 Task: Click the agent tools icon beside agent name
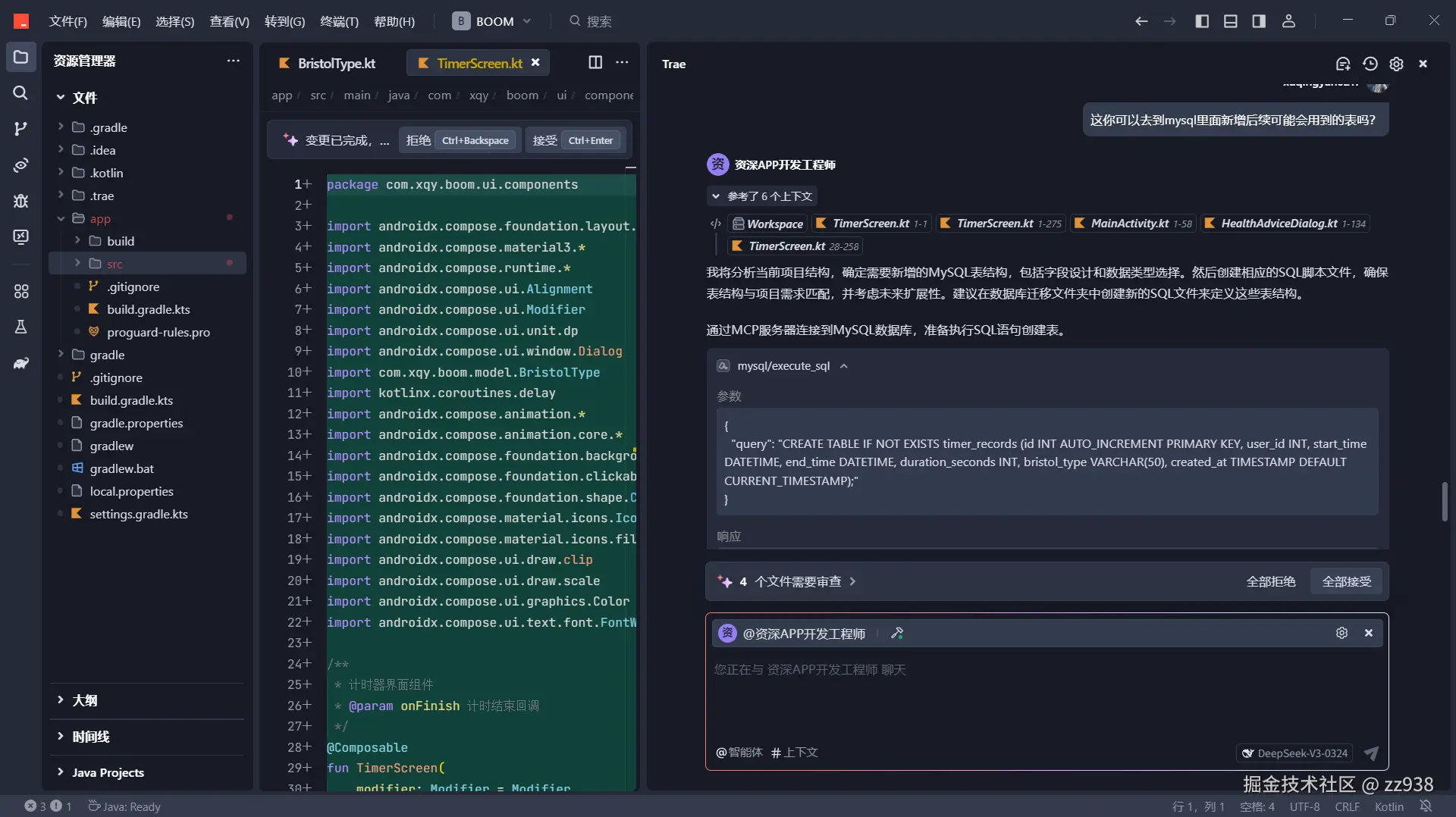897,634
